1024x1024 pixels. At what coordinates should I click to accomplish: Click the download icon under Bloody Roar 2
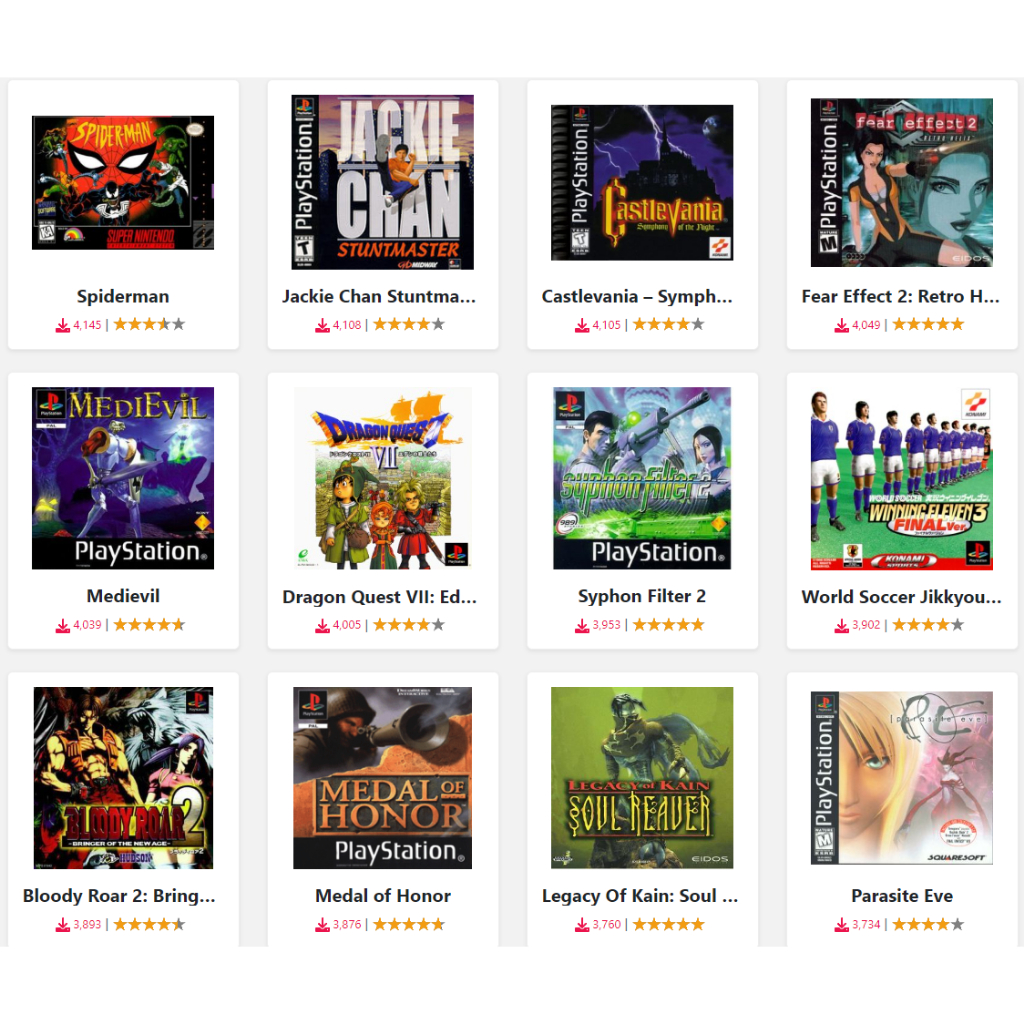(x=63, y=925)
